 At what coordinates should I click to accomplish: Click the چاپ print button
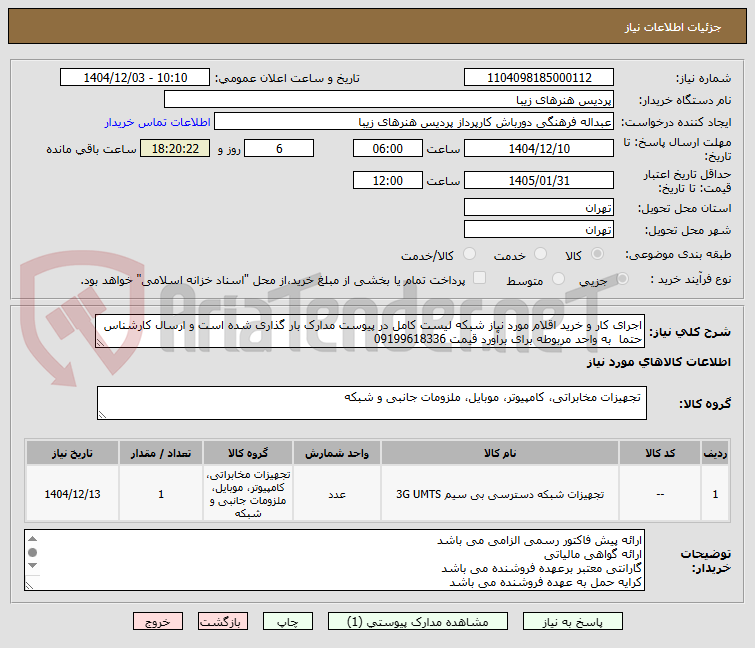tap(287, 622)
